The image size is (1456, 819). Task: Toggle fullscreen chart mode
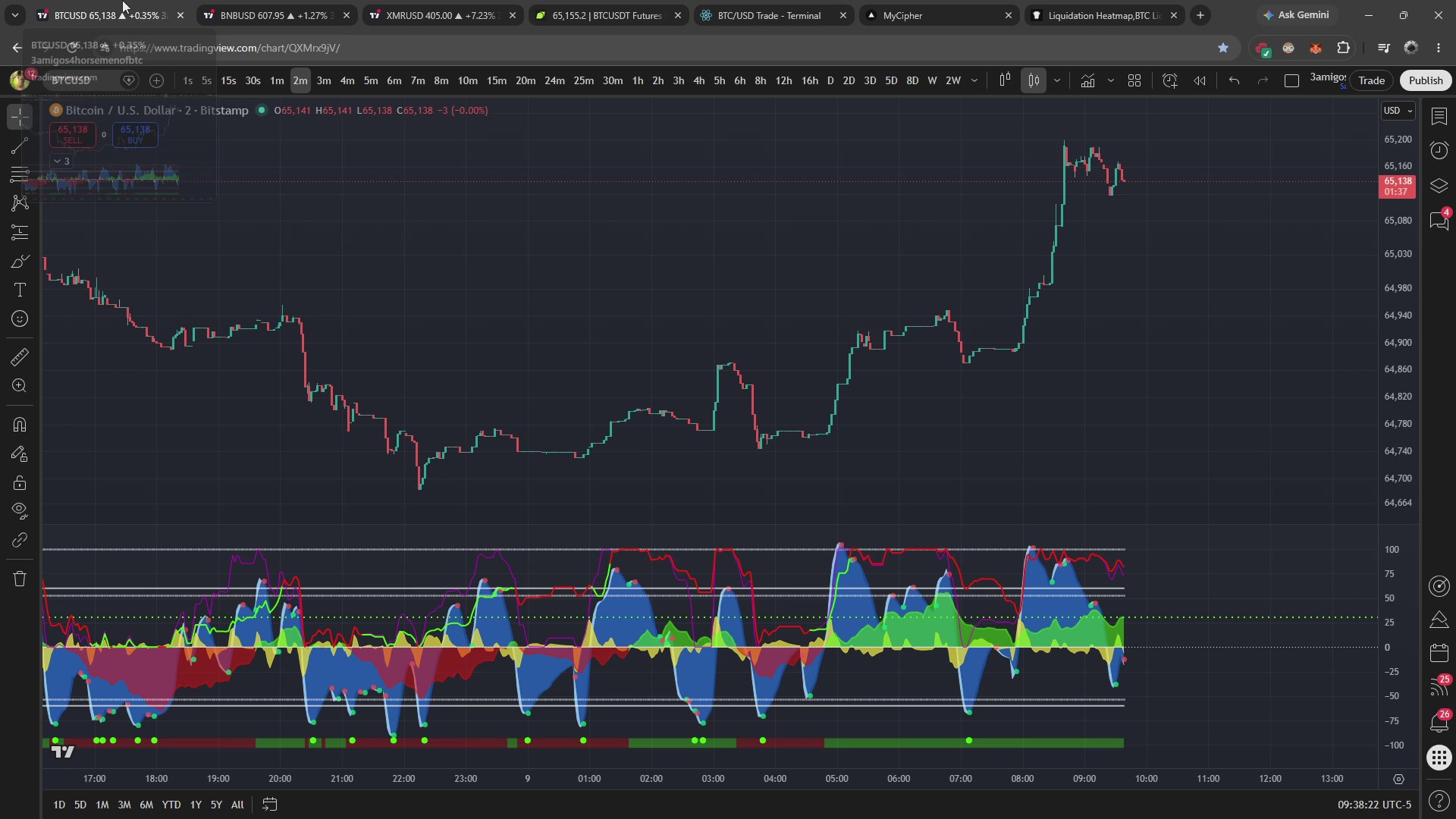(1291, 80)
